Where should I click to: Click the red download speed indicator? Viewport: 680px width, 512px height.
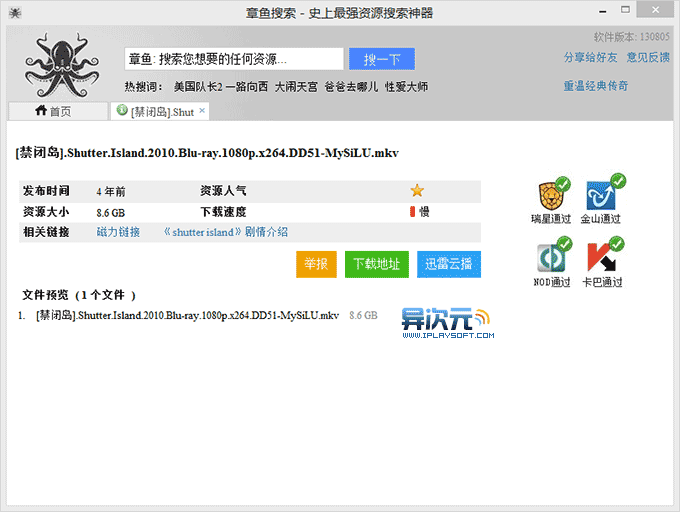pyautogui.click(x=413, y=212)
